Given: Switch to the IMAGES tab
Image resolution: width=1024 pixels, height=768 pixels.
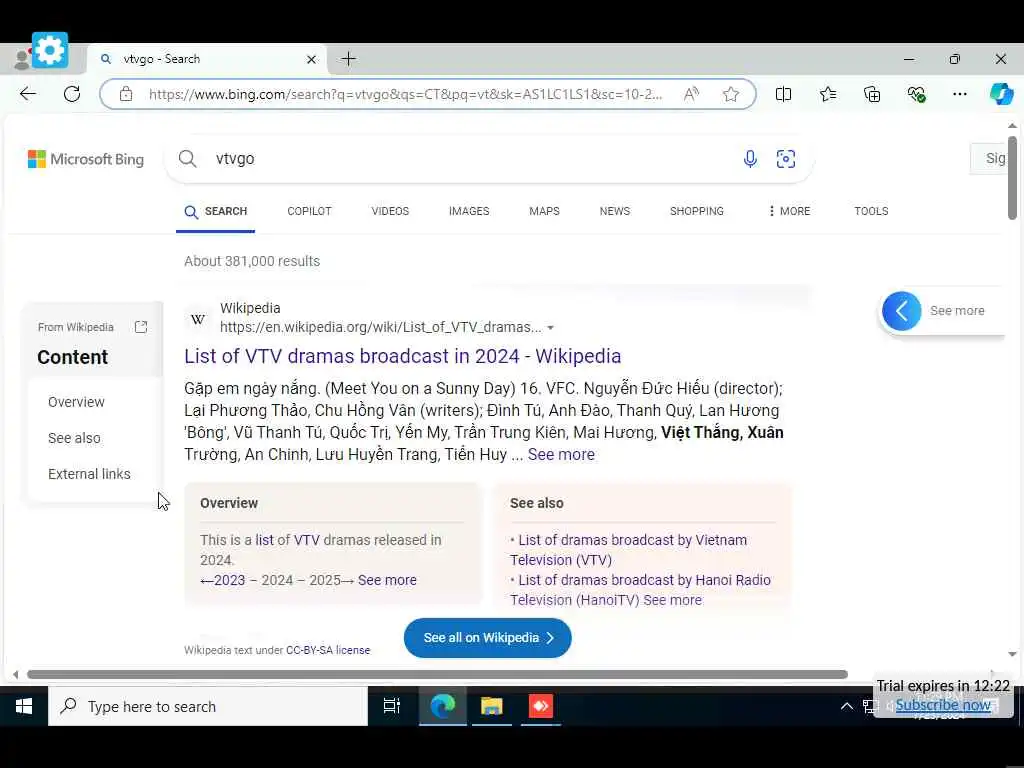Looking at the screenshot, I should (469, 211).
